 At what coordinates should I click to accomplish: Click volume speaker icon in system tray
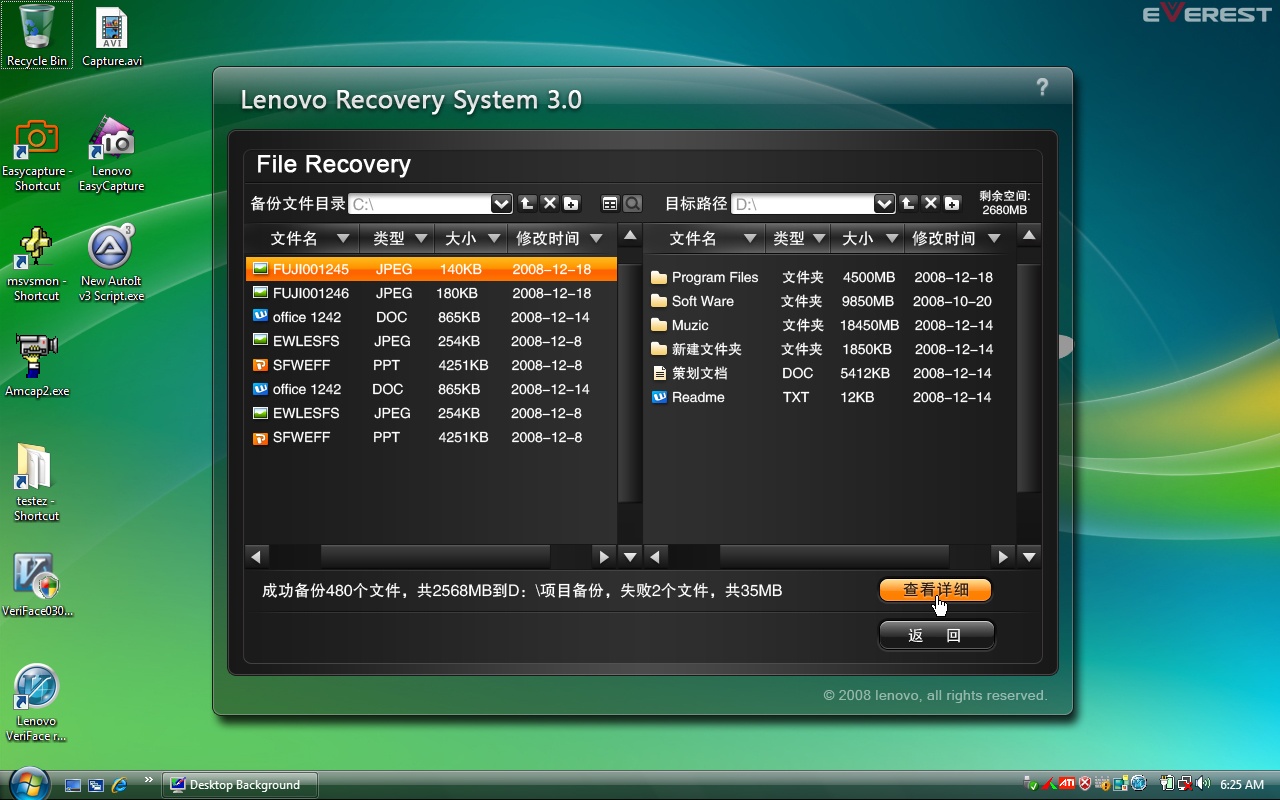(x=1203, y=784)
